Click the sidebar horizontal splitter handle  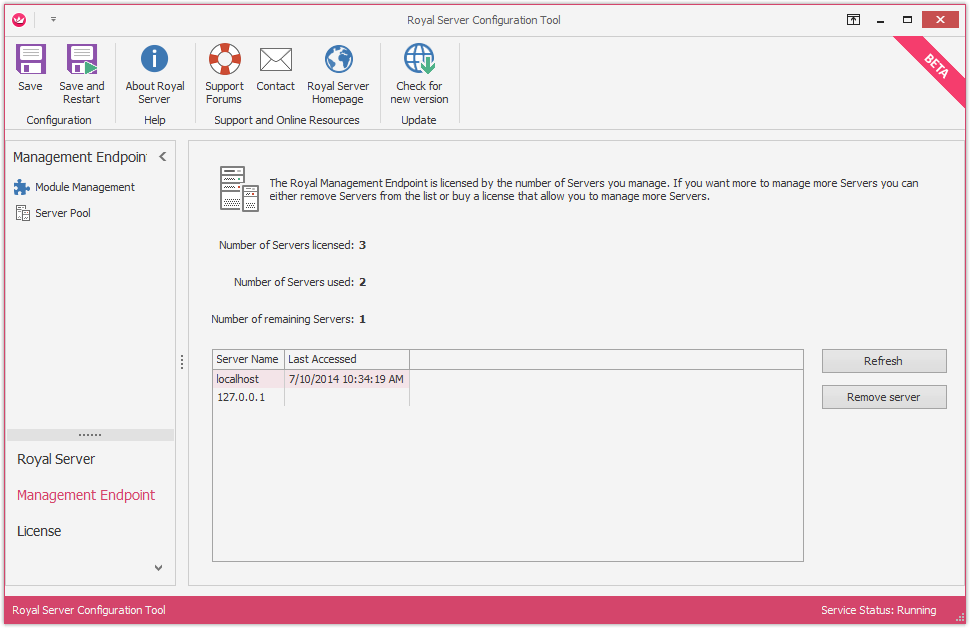pos(90,435)
